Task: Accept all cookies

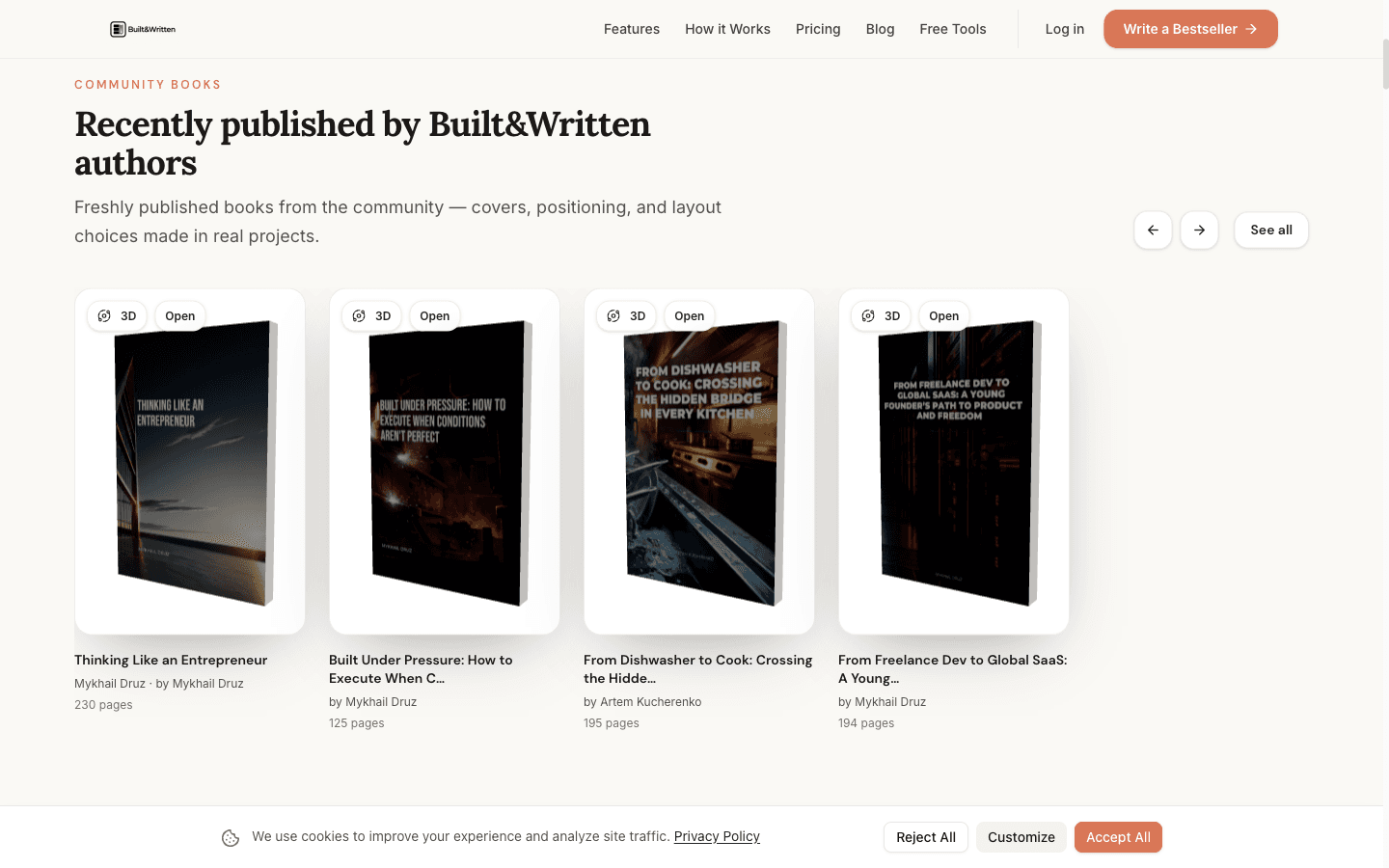Action: (1118, 837)
